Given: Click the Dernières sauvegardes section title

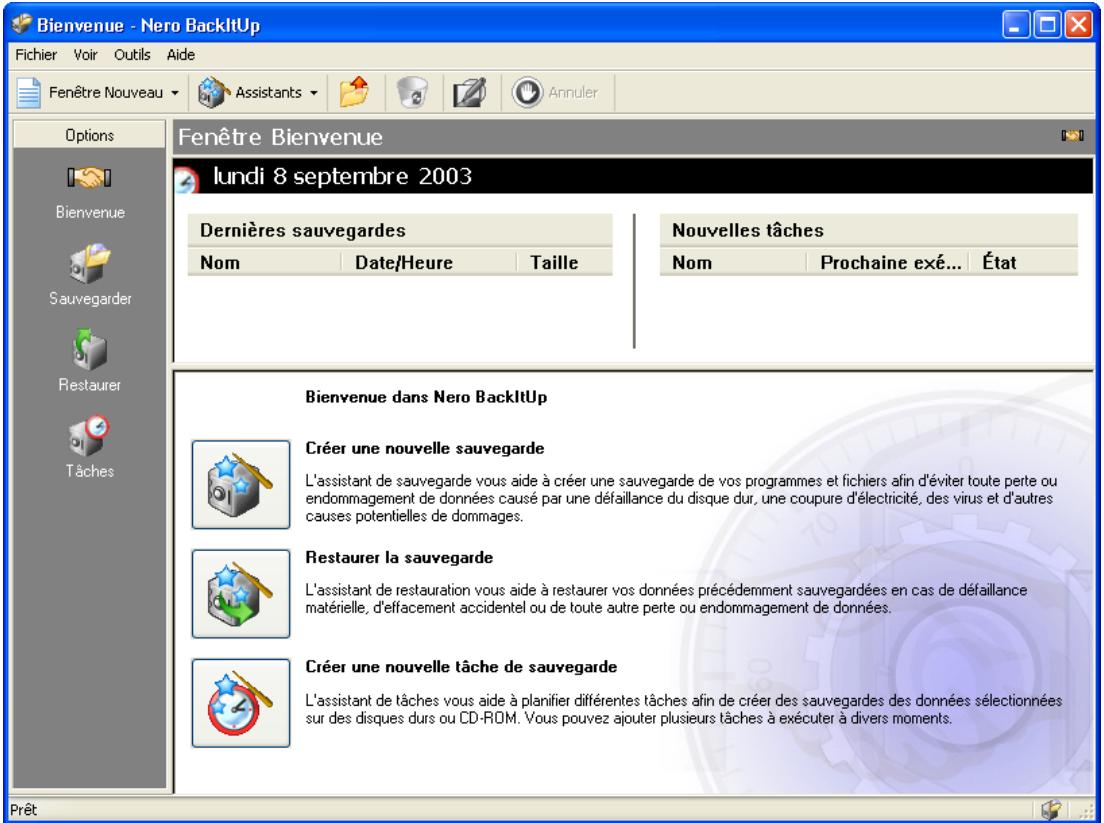Looking at the screenshot, I should (303, 230).
